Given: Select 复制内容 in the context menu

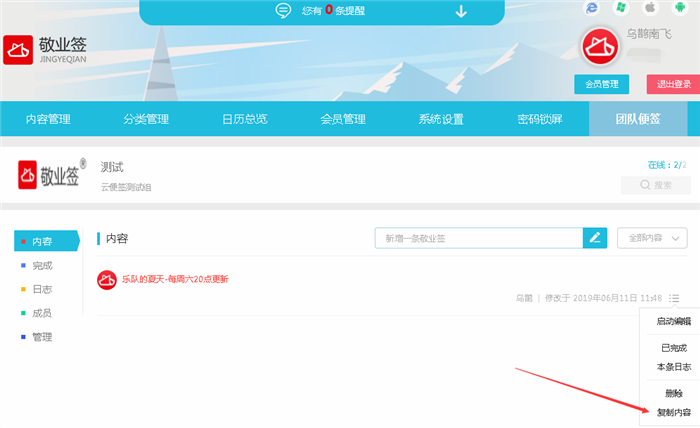Looking at the screenshot, I should point(673,412).
